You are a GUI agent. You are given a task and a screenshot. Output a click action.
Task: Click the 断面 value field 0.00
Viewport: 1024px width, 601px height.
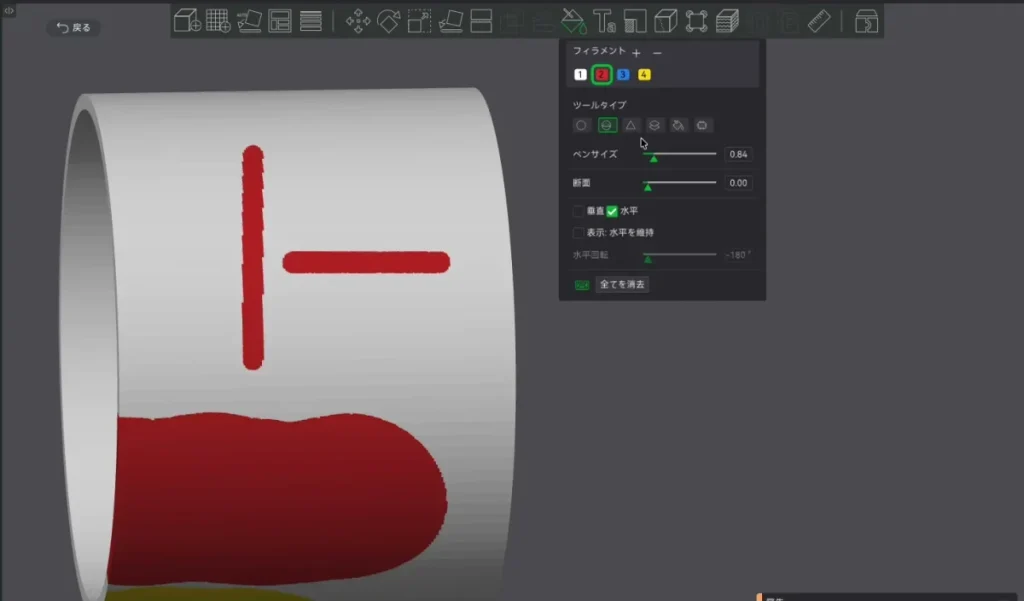pos(739,183)
